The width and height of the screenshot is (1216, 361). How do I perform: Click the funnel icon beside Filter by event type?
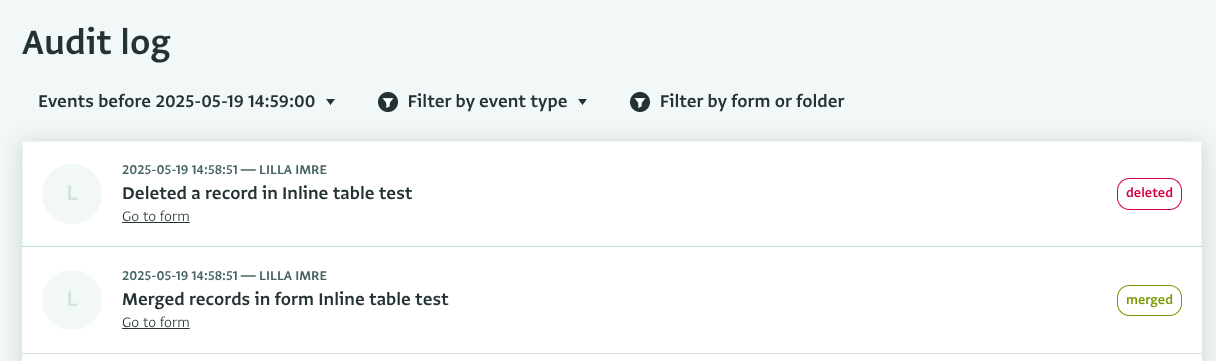(389, 102)
